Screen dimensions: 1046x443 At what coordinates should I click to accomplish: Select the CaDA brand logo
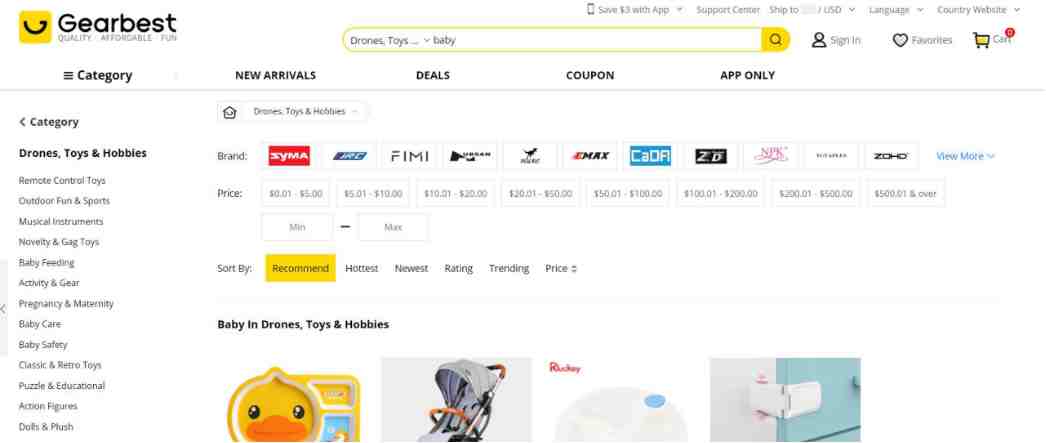[650, 156]
